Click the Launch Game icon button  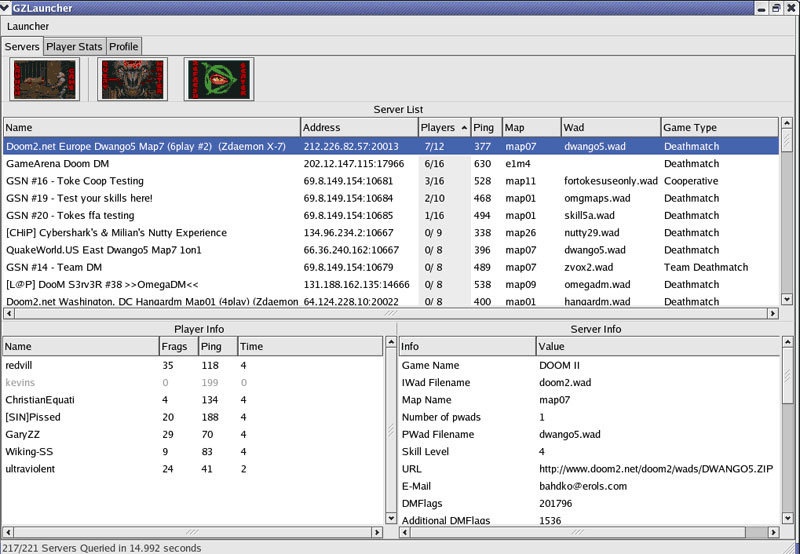coord(44,80)
